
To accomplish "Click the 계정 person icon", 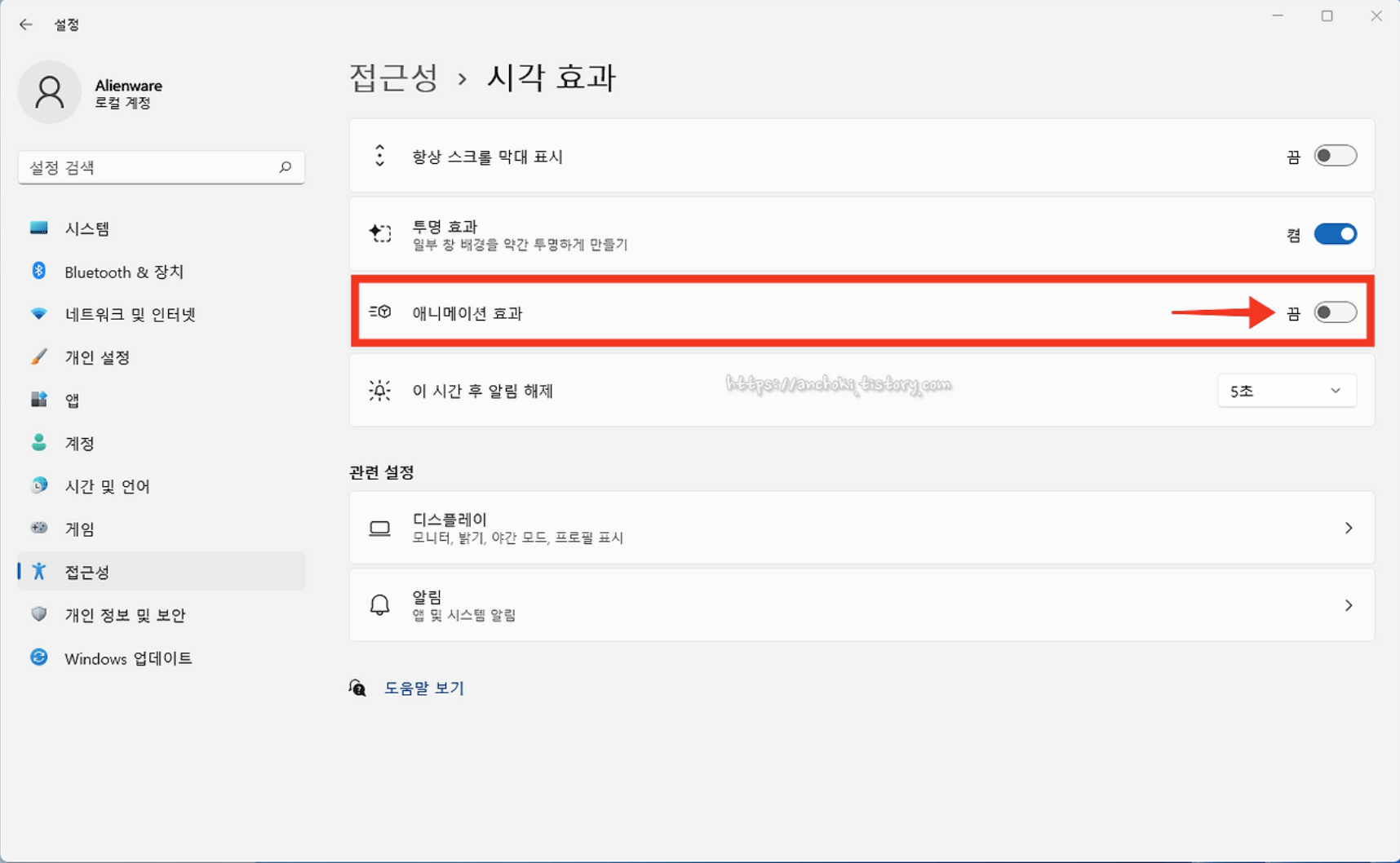I will [38, 442].
